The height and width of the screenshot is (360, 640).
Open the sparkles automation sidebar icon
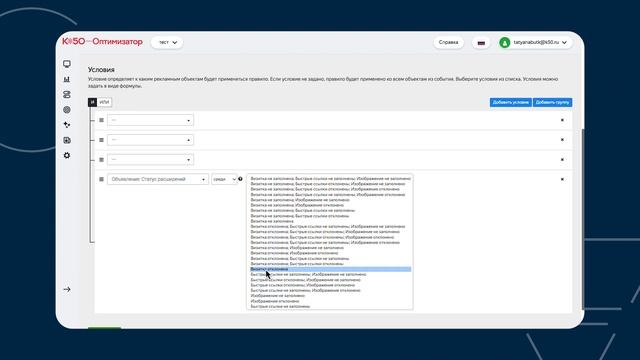(67, 125)
